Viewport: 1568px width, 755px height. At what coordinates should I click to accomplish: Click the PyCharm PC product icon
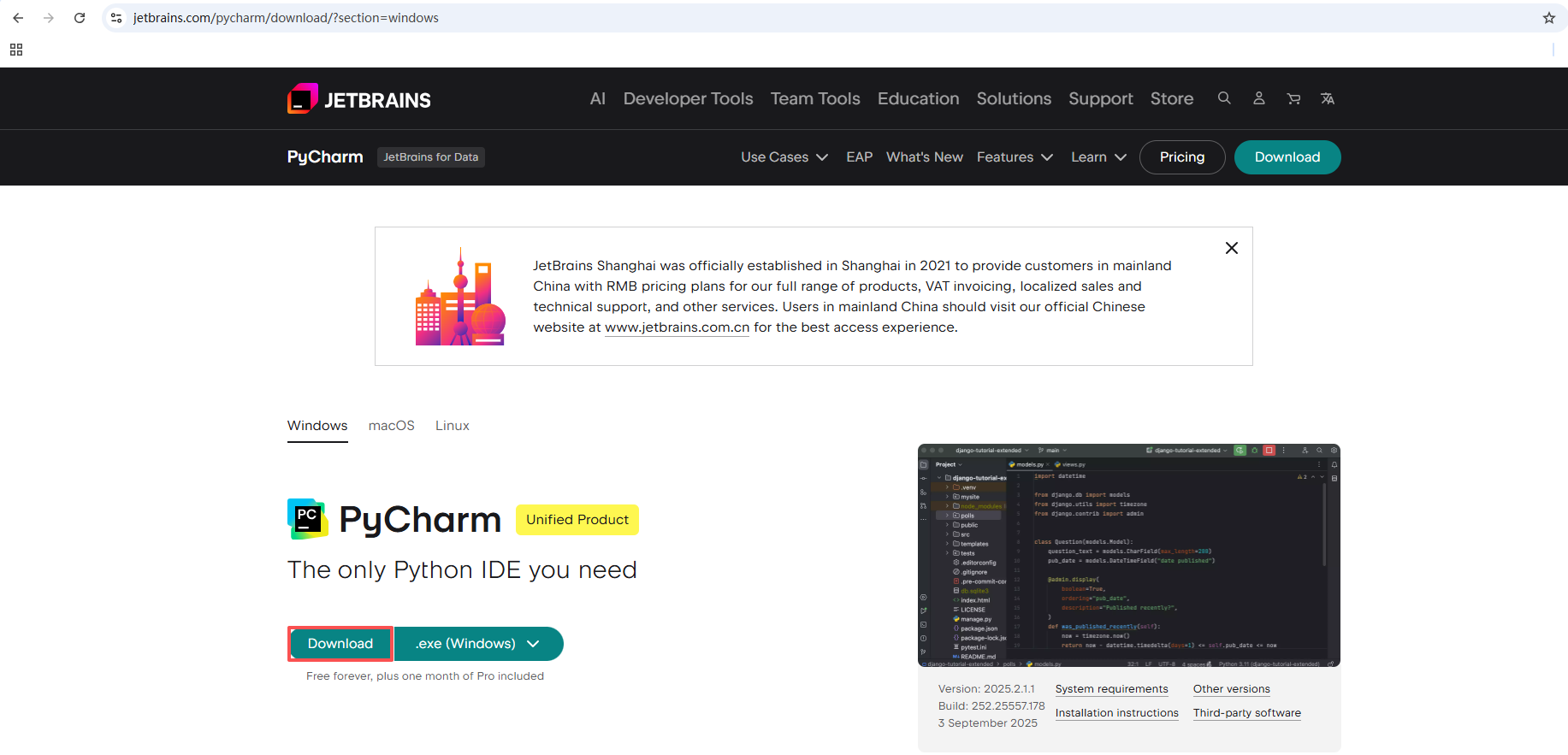pos(308,519)
